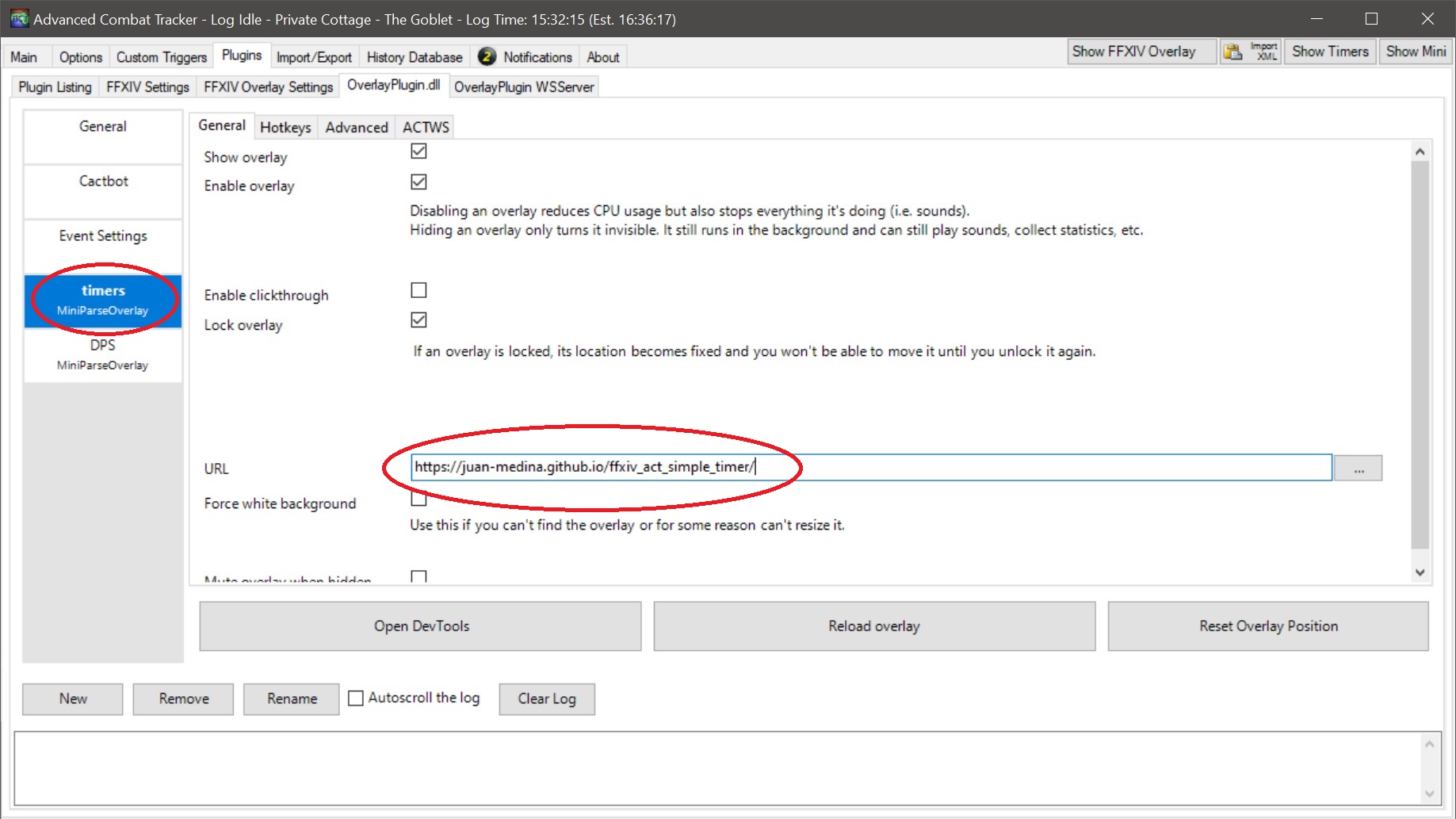
Task: Click the Remove overlay button
Action: (183, 699)
